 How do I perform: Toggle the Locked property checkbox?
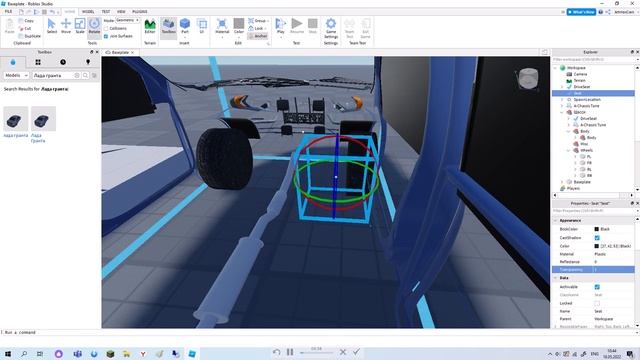[x=597, y=303]
